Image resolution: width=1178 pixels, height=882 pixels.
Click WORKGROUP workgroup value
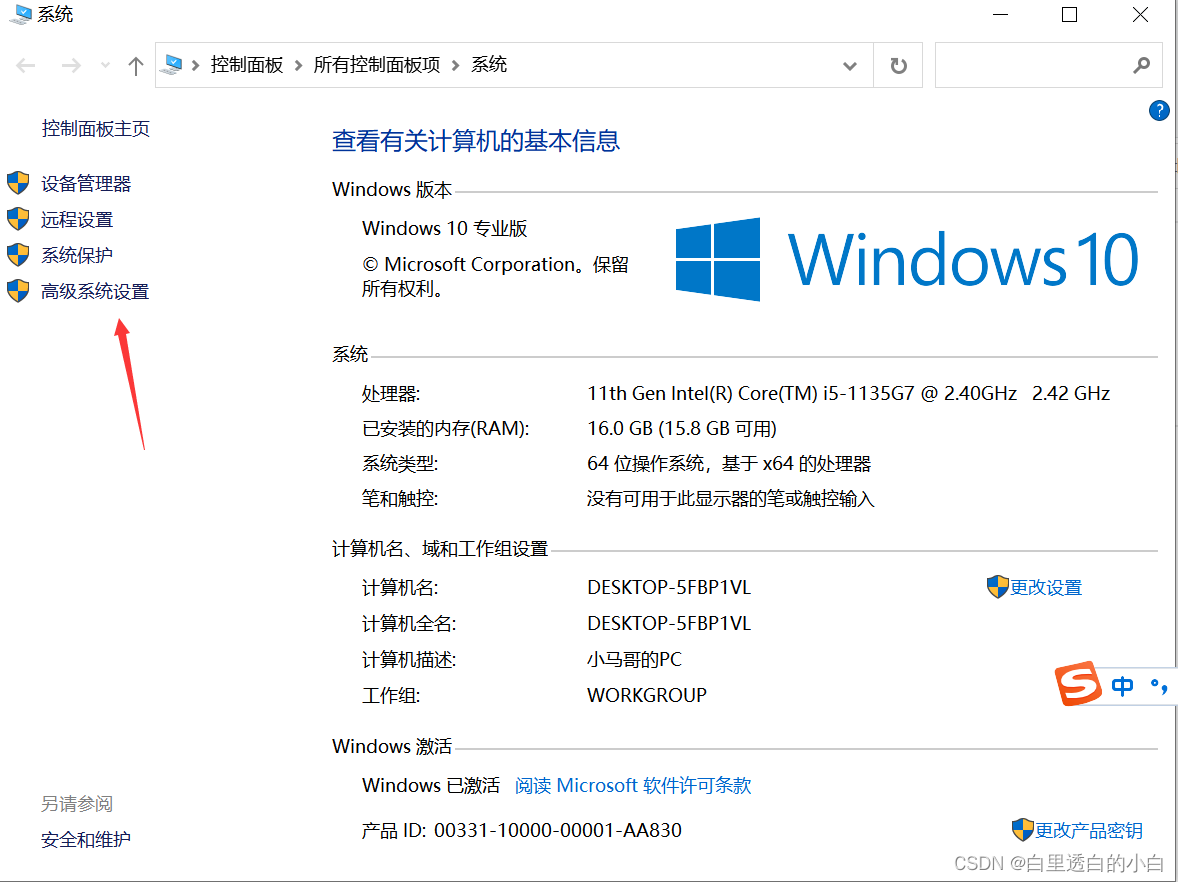[647, 695]
